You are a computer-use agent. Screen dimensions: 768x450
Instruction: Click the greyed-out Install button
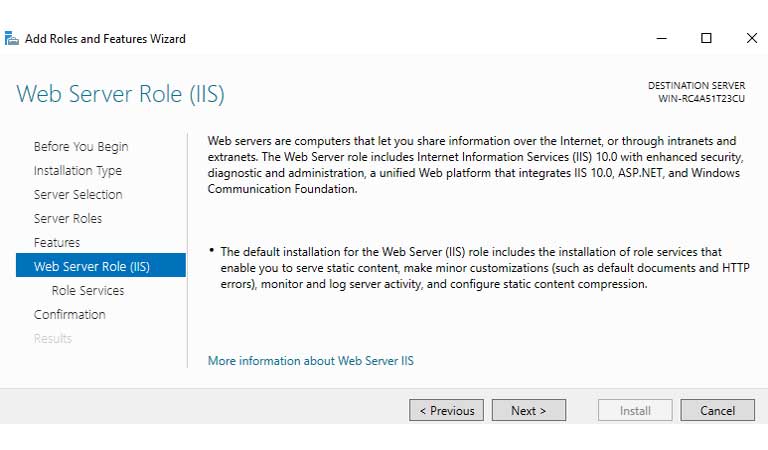pos(635,410)
